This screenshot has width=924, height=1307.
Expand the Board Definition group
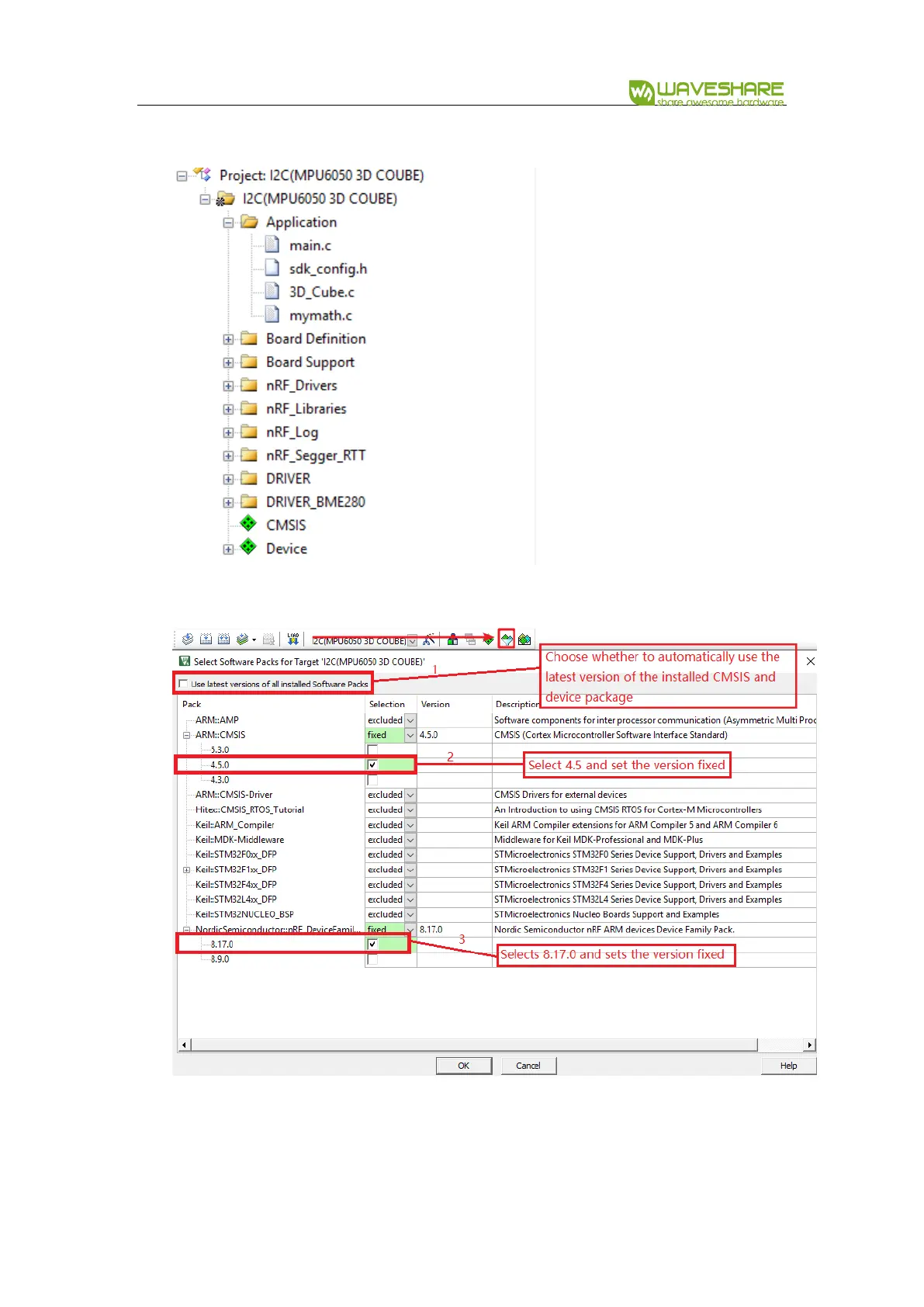tap(228, 339)
